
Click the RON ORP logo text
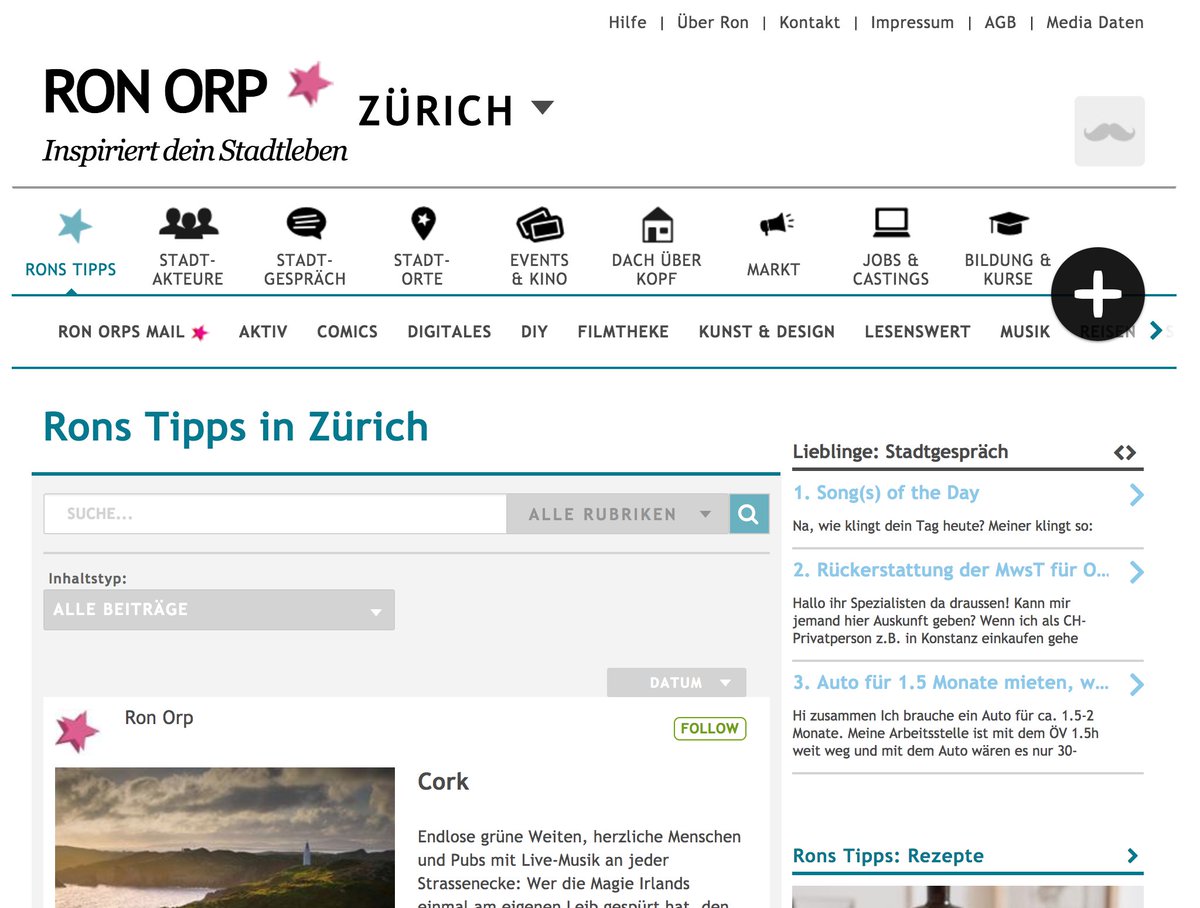[x=155, y=92]
